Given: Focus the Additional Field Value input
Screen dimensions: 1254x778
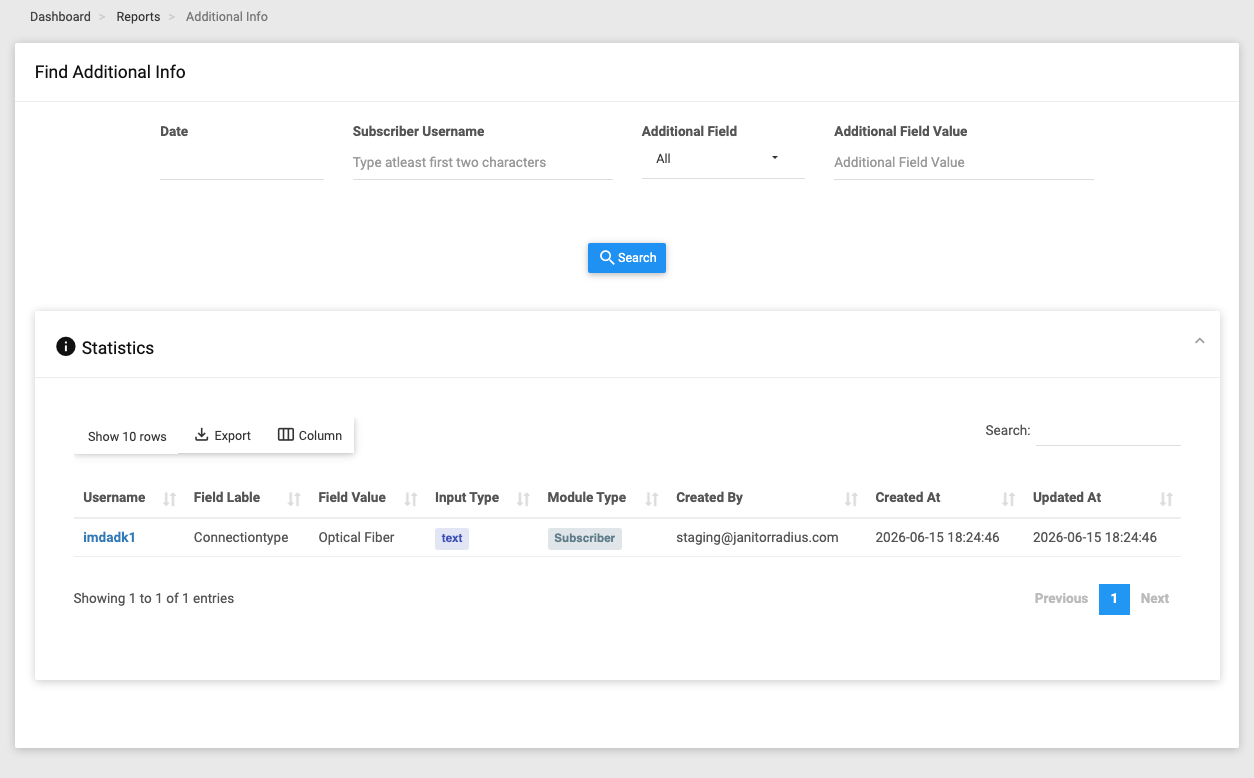Looking at the screenshot, I should [964, 162].
